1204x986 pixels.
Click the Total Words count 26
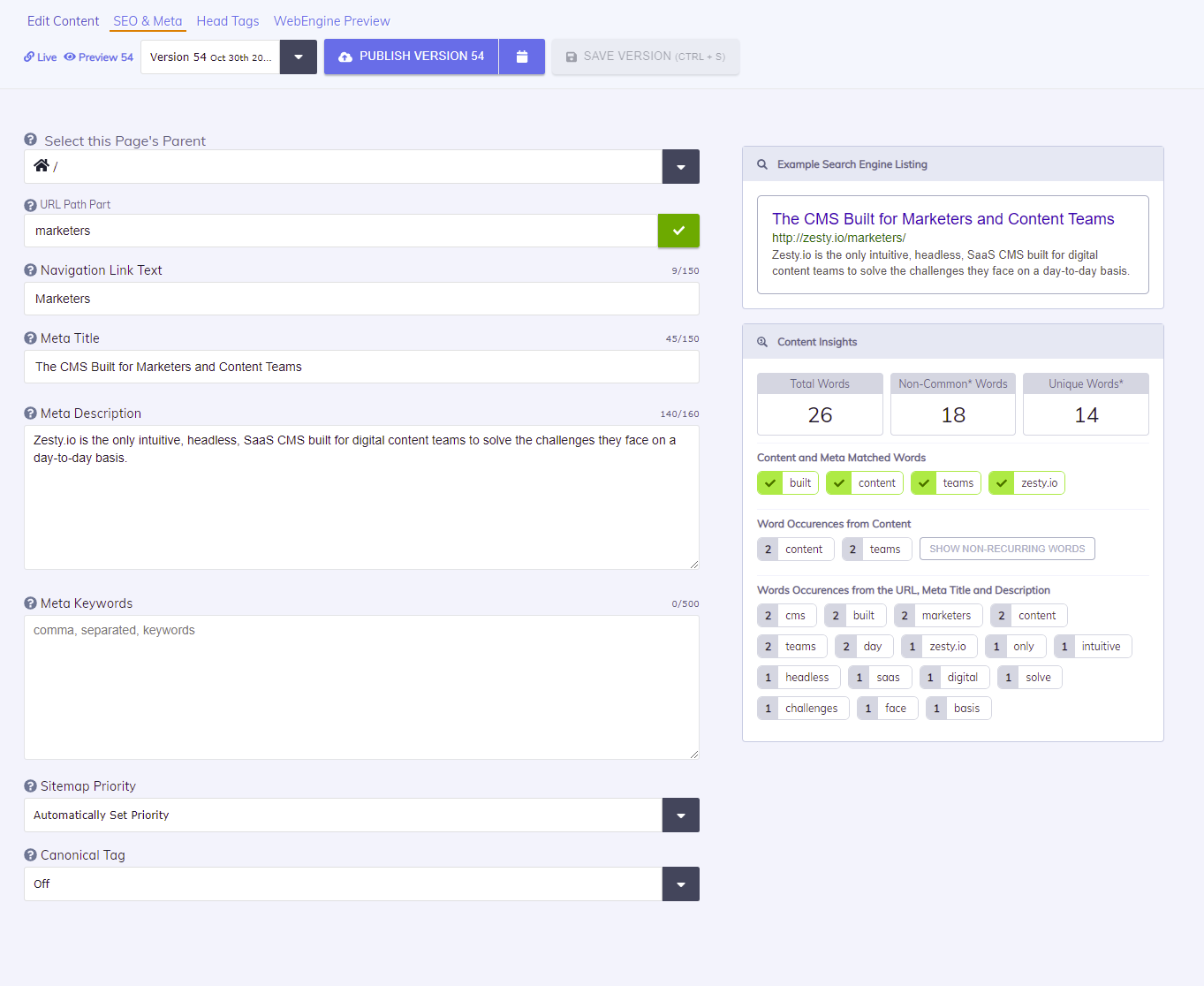click(820, 415)
